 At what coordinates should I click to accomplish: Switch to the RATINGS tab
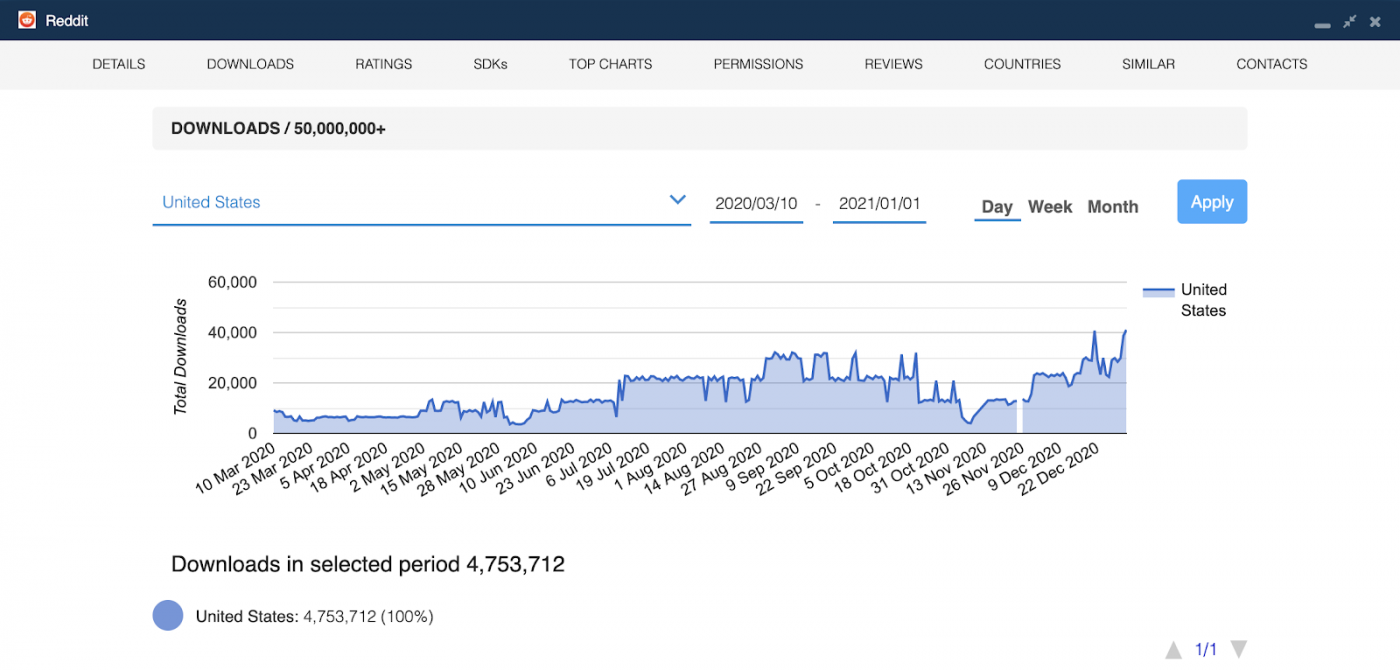point(383,63)
